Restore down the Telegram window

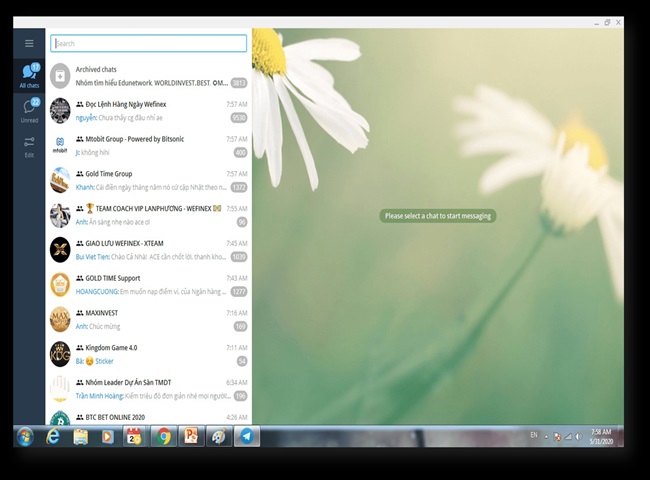tap(607, 22)
